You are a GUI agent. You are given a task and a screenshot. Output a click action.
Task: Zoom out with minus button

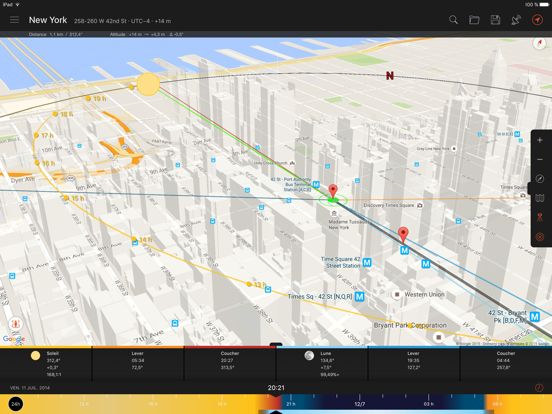540,159
